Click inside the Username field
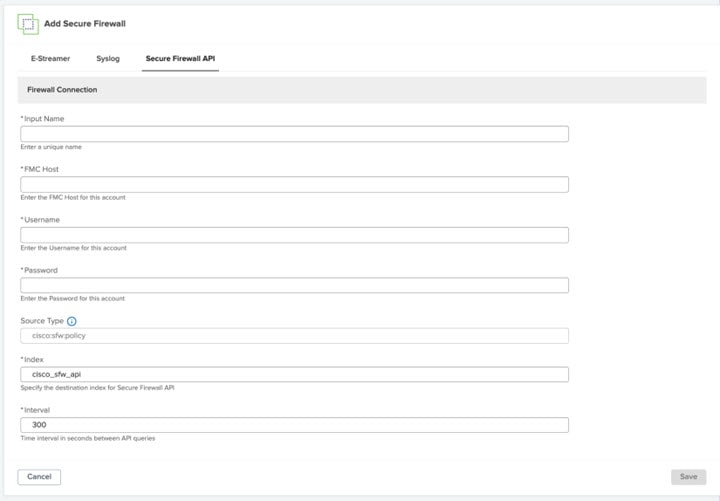The height and width of the screenshot is (501, 720). point(294,235)
